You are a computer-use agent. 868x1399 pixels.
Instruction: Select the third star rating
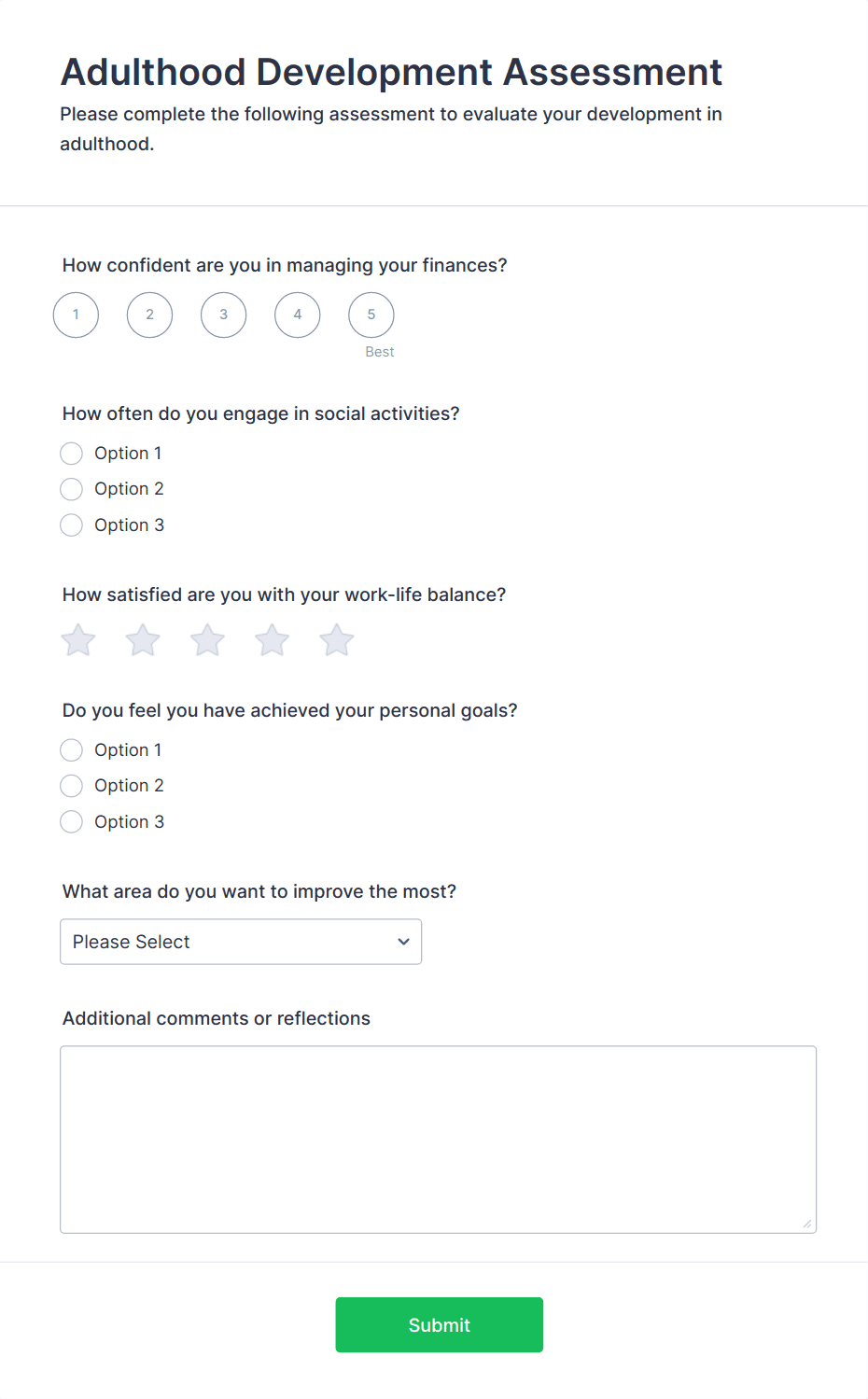pos(207,640)
